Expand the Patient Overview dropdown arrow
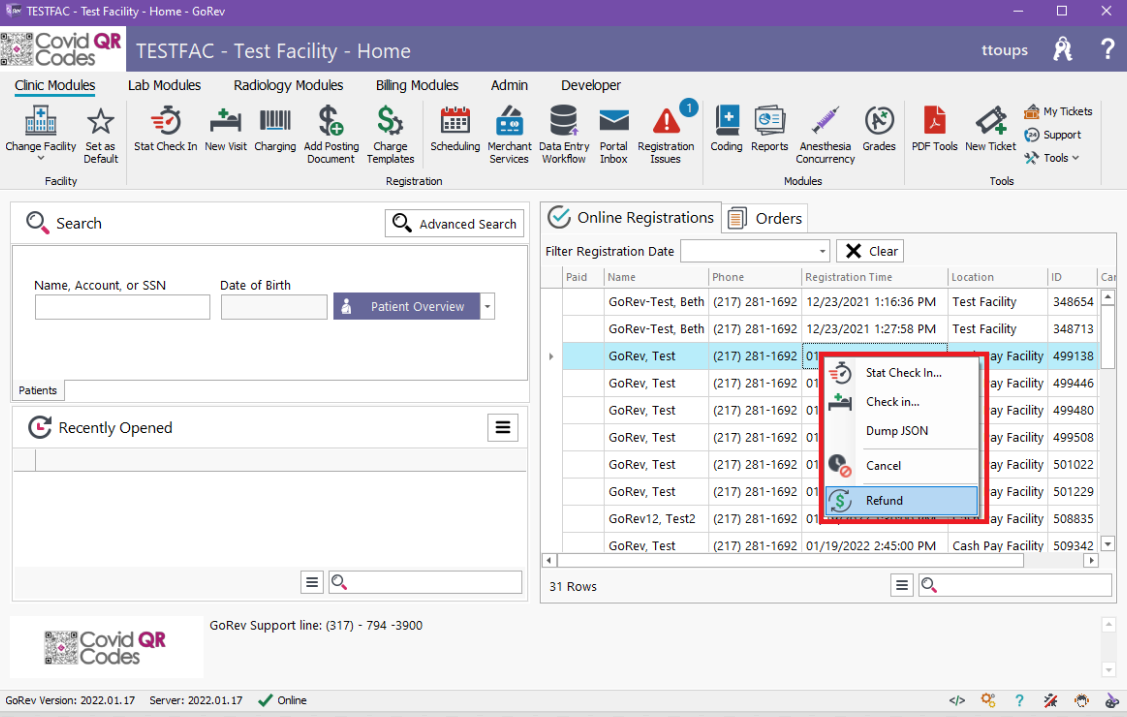The width and height of the screenshot is (1127, 717). [487, 307]
